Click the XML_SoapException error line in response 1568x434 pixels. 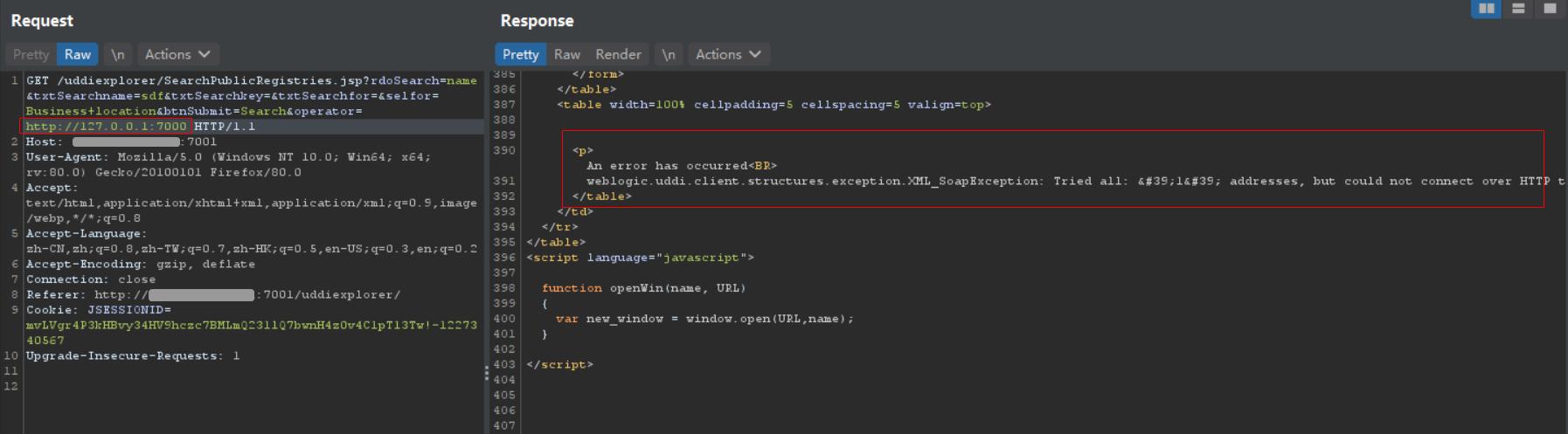[x=813, y=181]
